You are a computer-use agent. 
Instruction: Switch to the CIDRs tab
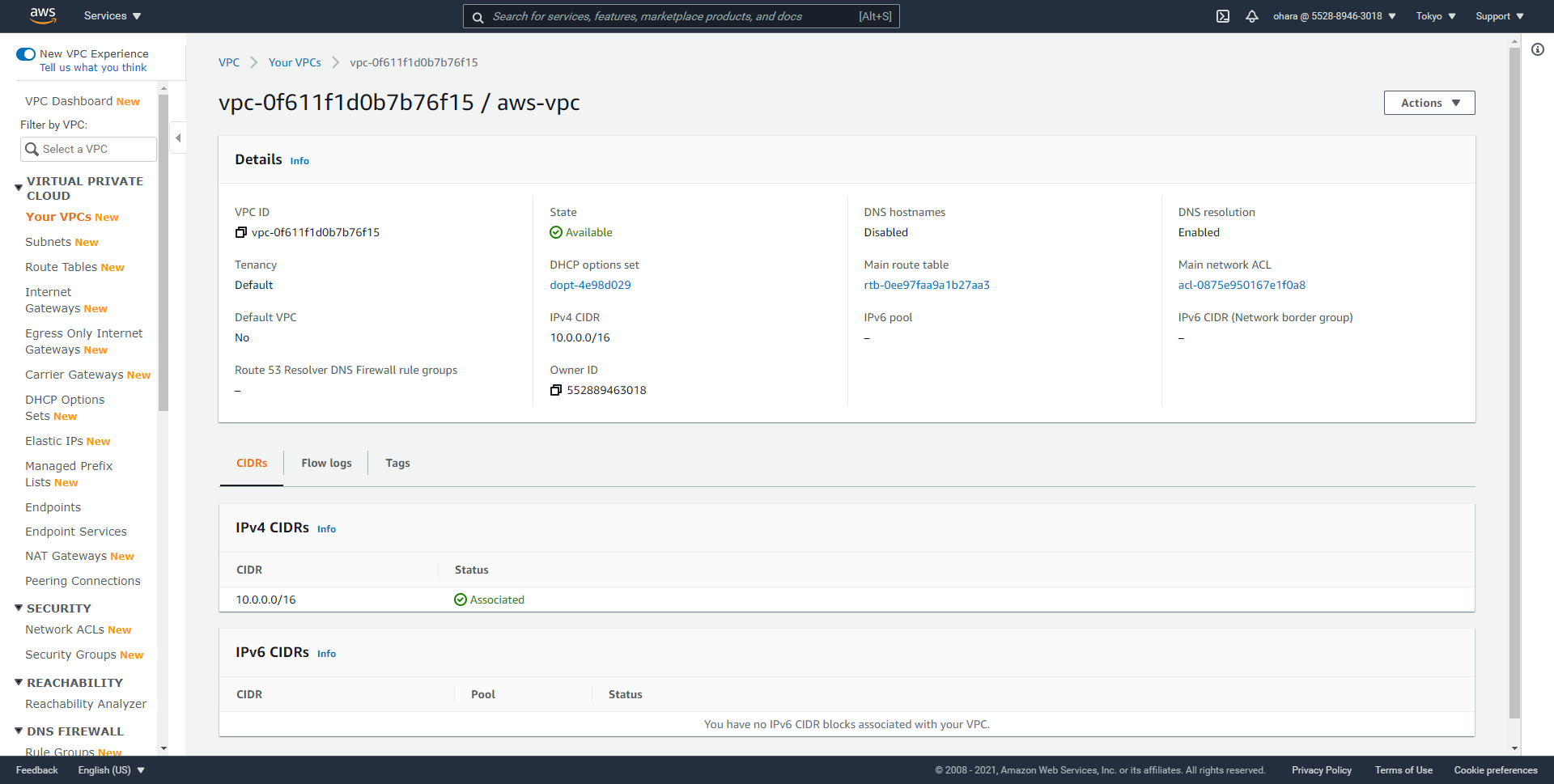pyautogui.click(x=252, y=463)
